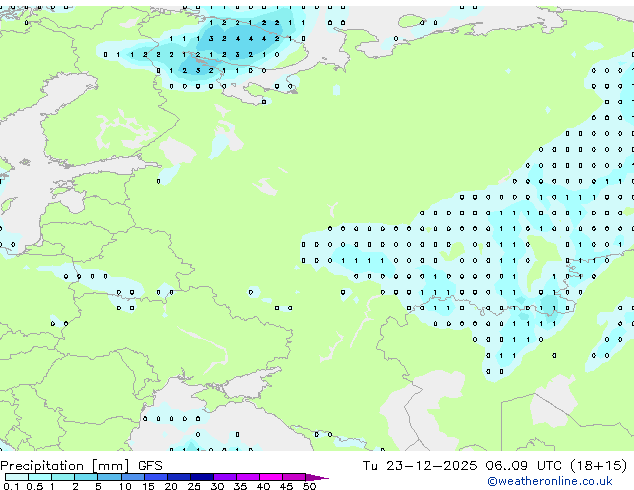
Task: Click the 20–25 mm legend swatch
Action: (178, 477)
